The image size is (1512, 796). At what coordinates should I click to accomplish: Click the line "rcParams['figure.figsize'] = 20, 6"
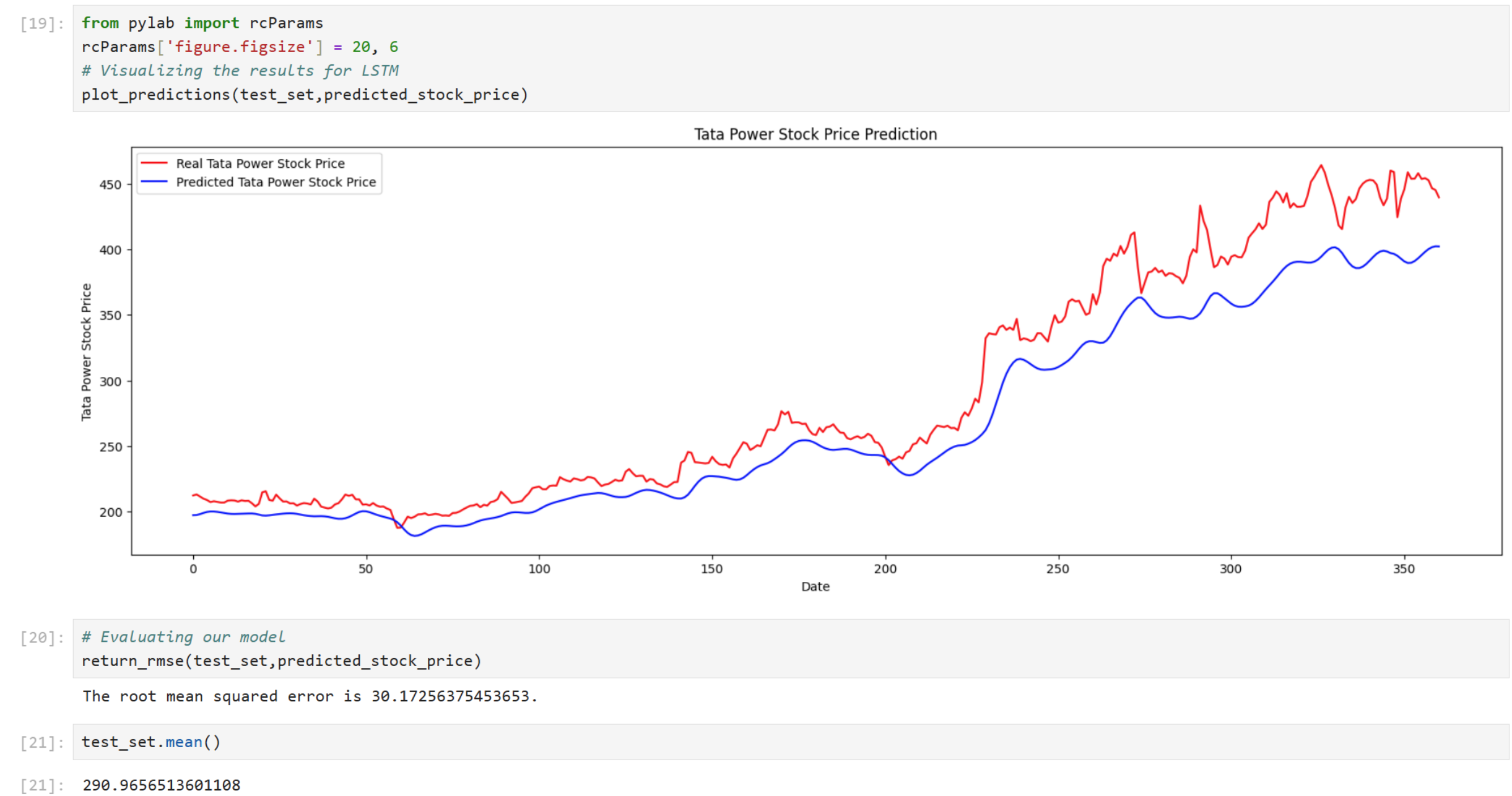point(240,47)
